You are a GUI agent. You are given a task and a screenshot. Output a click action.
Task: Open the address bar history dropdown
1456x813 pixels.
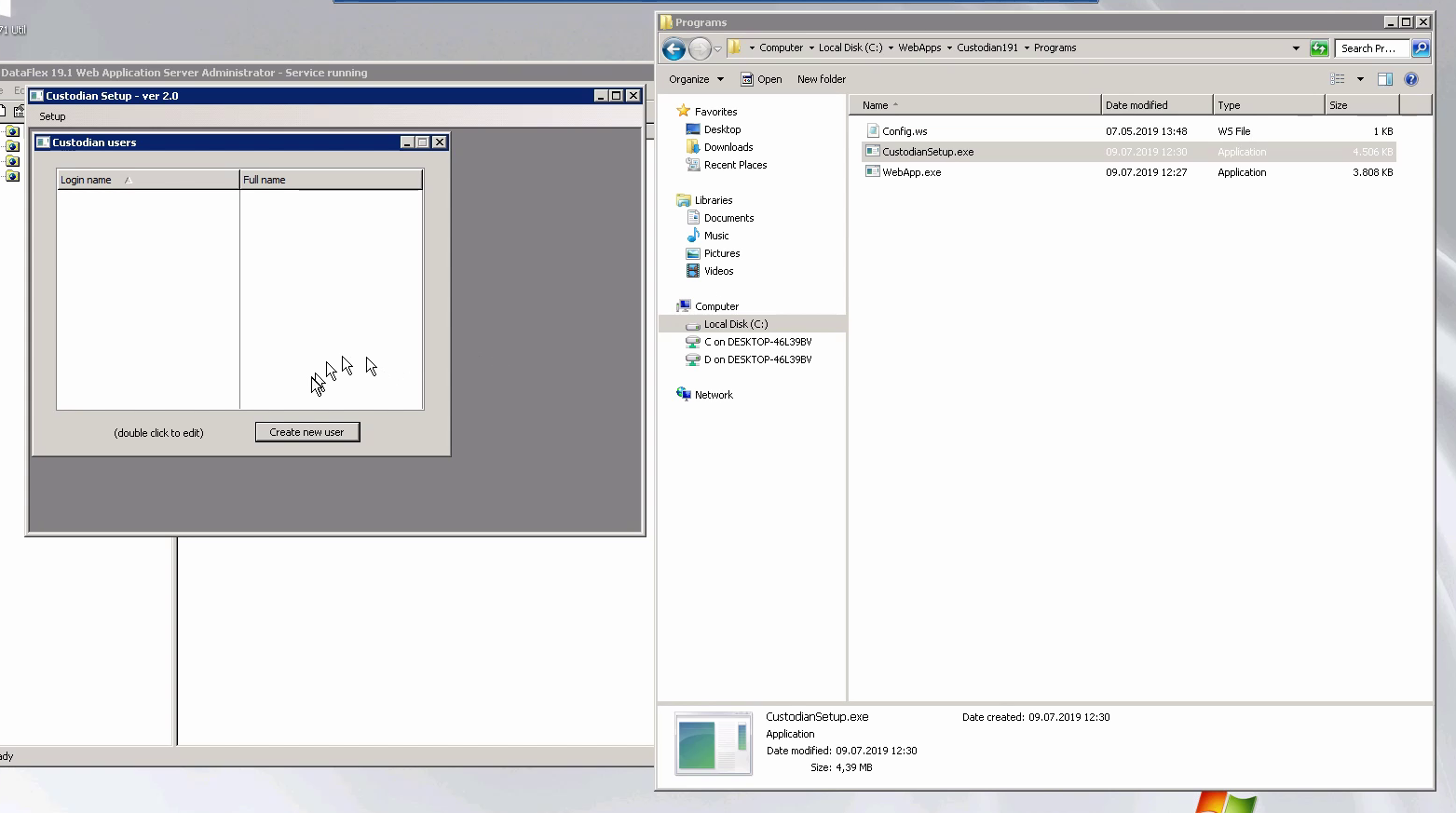[x=1296, y=48]
